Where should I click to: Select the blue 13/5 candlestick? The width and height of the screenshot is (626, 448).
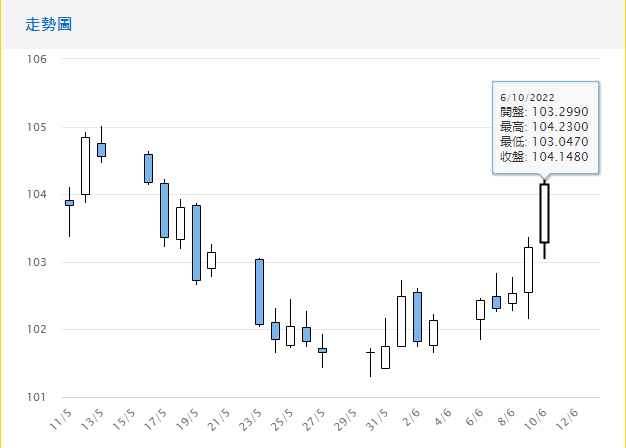click(x=101, y=149)
